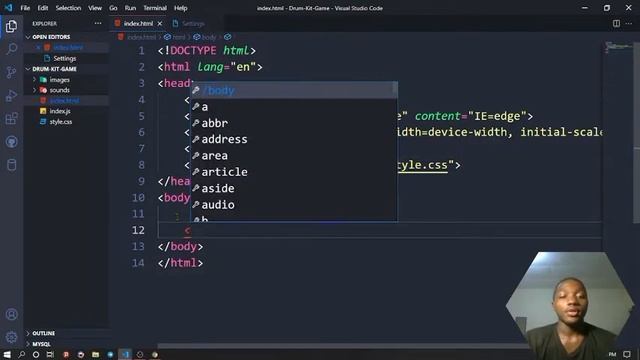Collapse the Open Editors section

click(28, 37)
